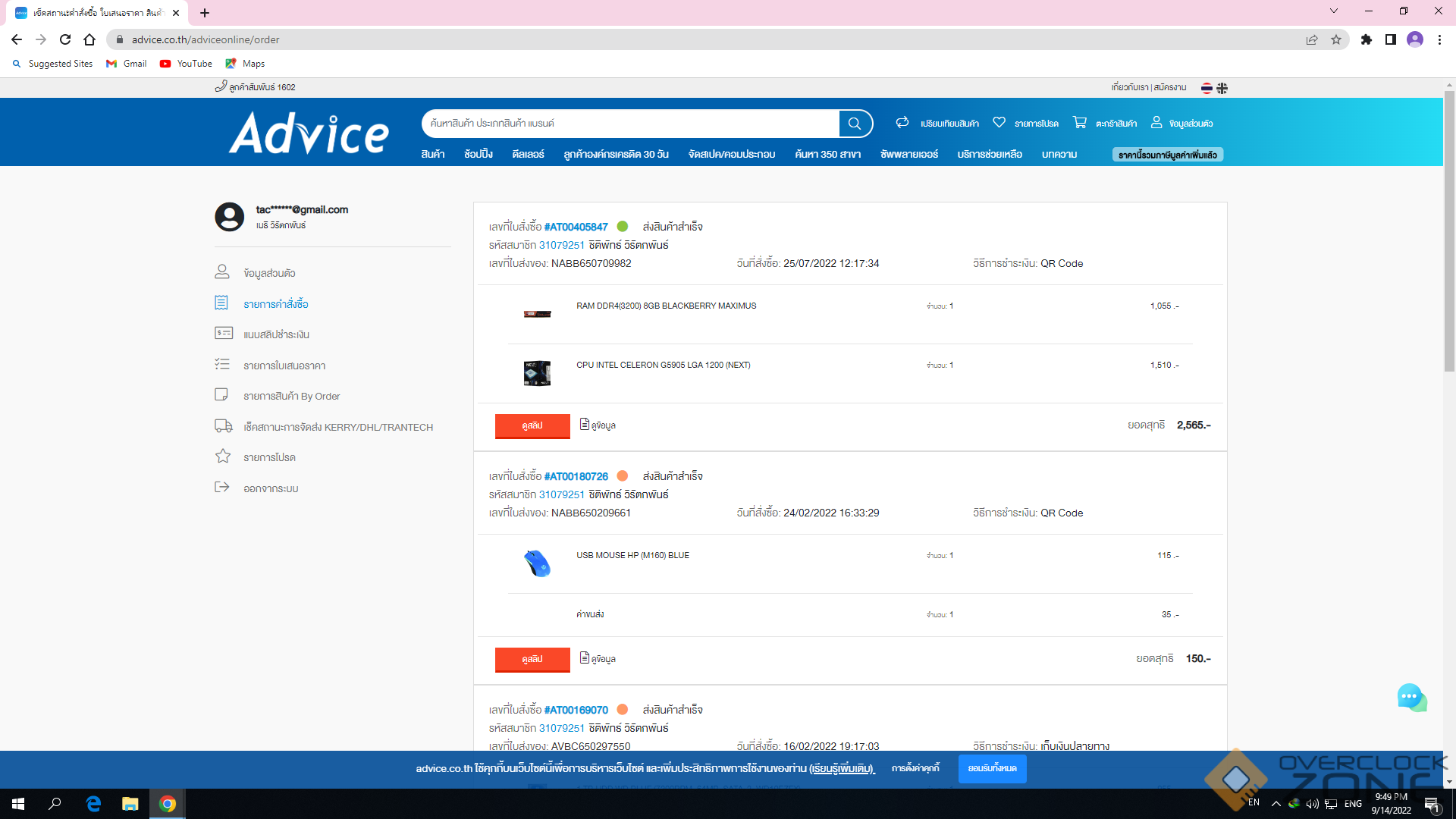Expand the Chrome tab search chevron
The image size is (1456, 819).
(x=1334, y=11)
